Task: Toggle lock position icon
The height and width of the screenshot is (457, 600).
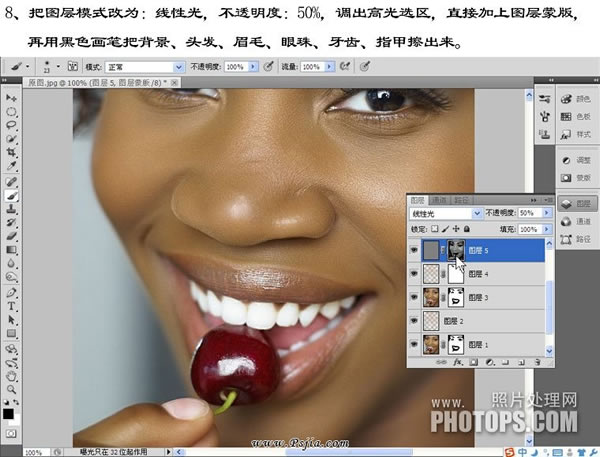Action: point(456,229)
